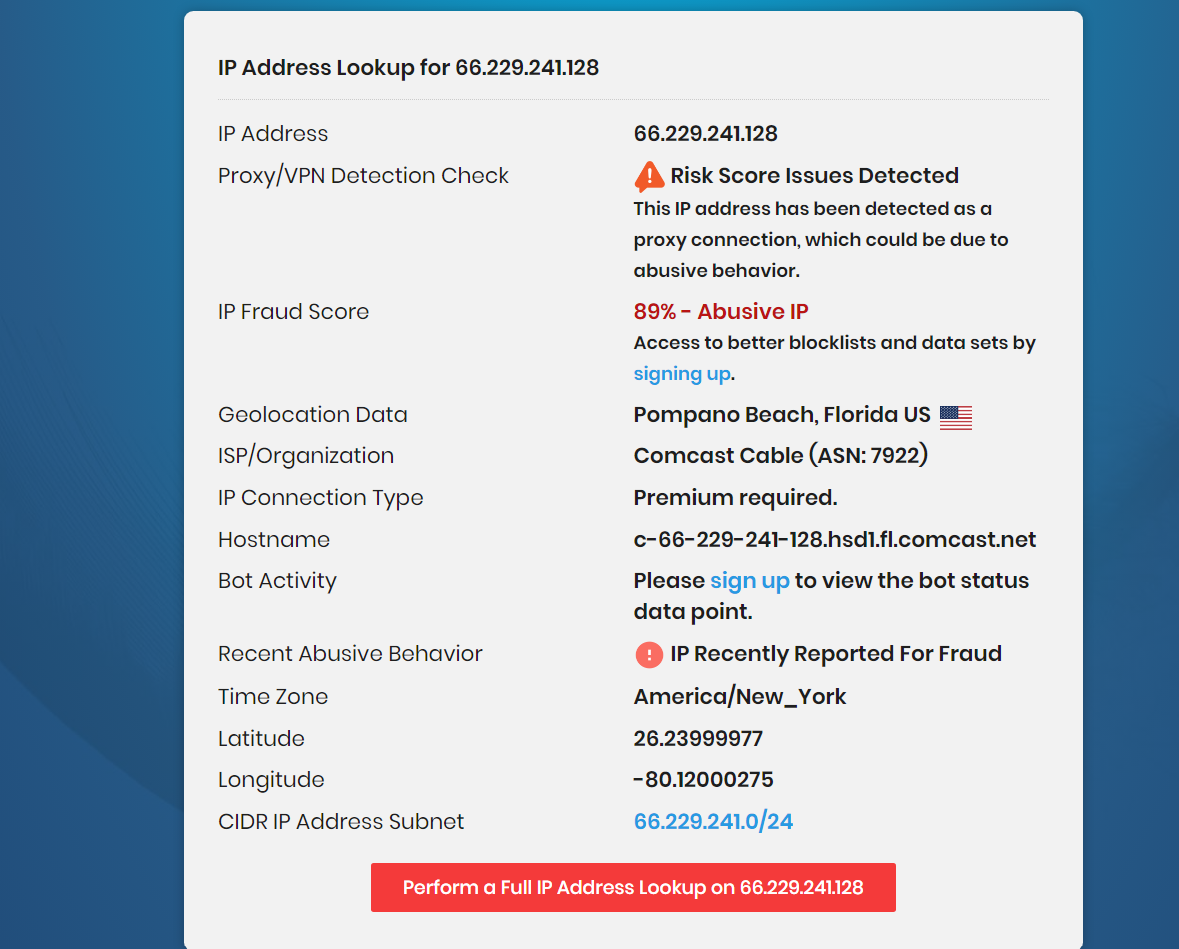Click 'IP Recently Reported For Fraud' text
This screenshot has width=1179, height=949.
(x=835, y=654)
